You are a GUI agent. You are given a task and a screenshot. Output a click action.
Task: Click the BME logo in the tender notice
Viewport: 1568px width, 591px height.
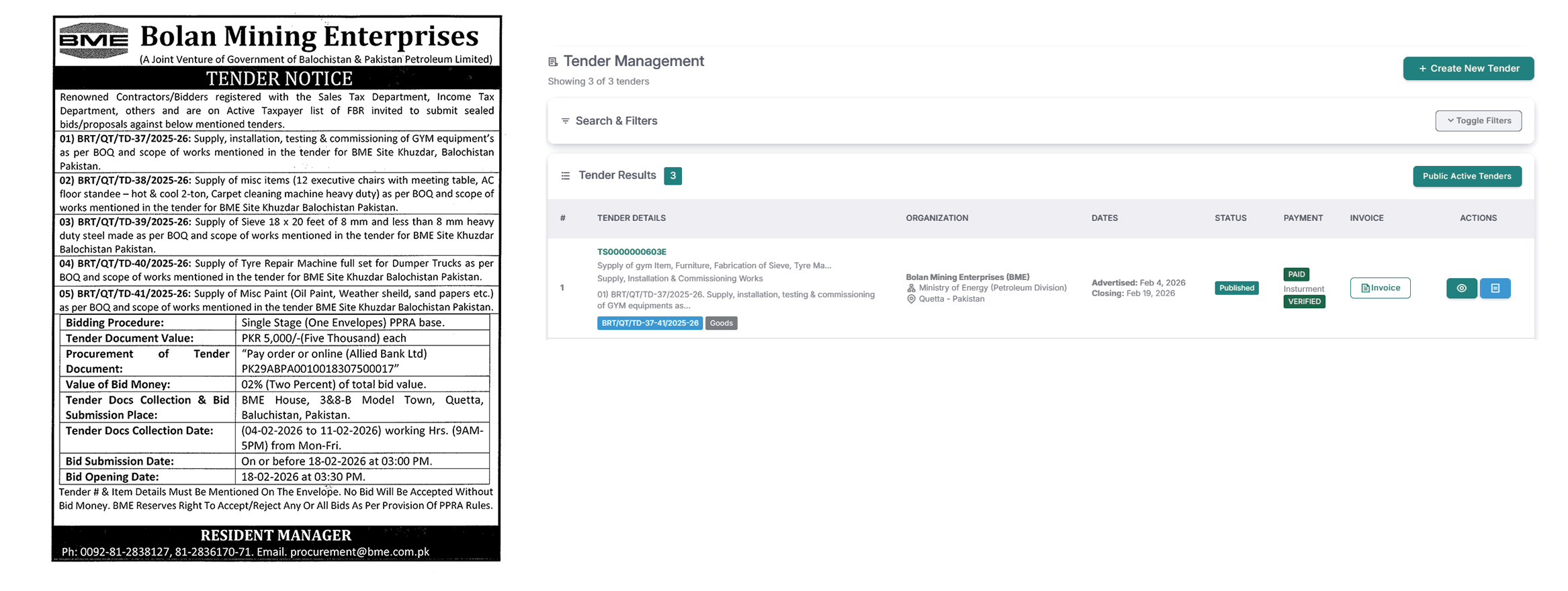click(x=93, y=41)
